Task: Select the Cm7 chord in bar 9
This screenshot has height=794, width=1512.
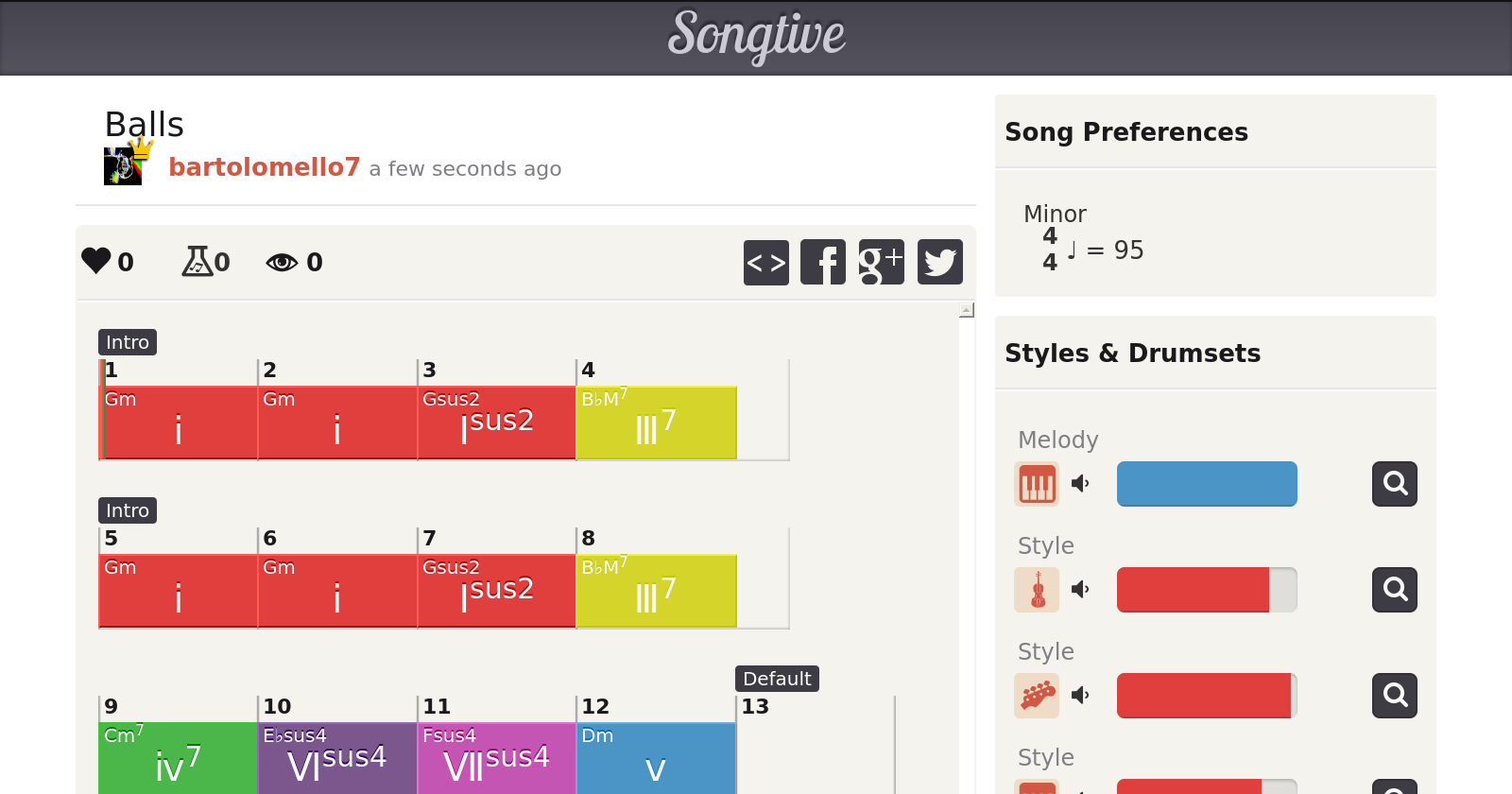Action: (178, 758)
